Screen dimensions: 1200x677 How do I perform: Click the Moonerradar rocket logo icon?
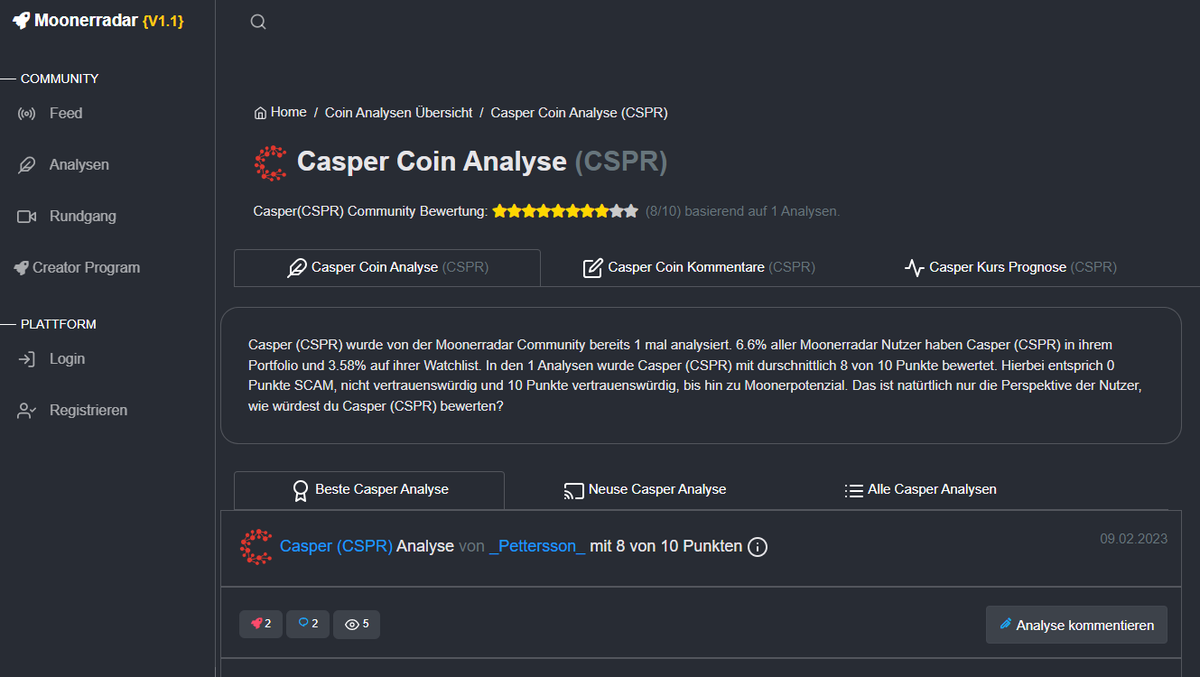pos(20,20)
